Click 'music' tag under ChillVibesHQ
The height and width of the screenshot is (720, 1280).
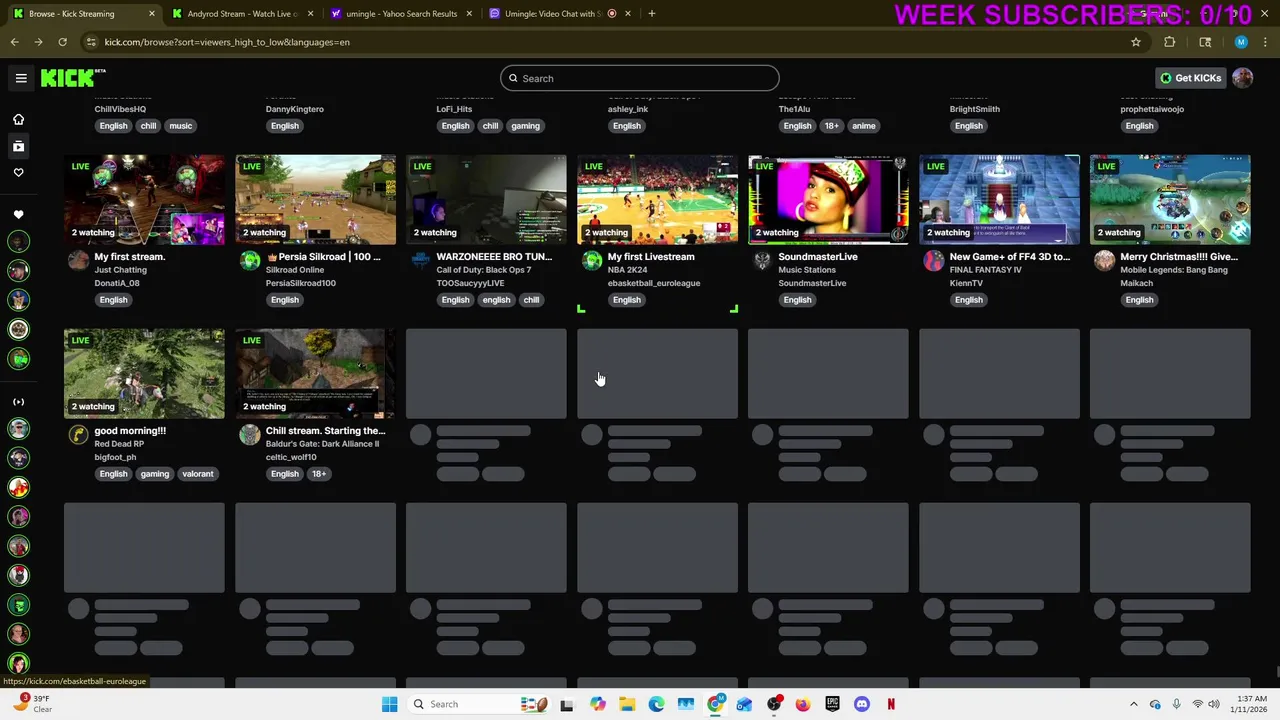[180, 126]
